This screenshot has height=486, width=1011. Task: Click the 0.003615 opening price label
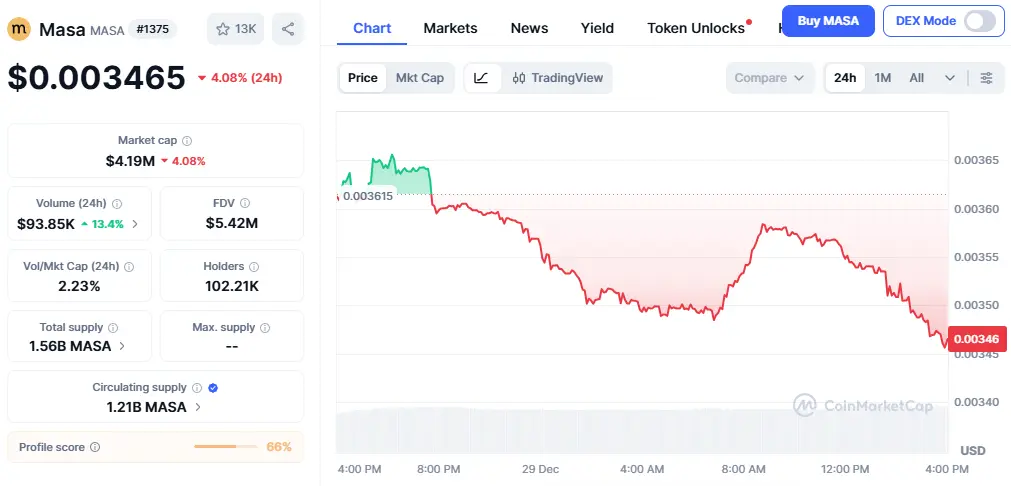click(x=368, y=196)
